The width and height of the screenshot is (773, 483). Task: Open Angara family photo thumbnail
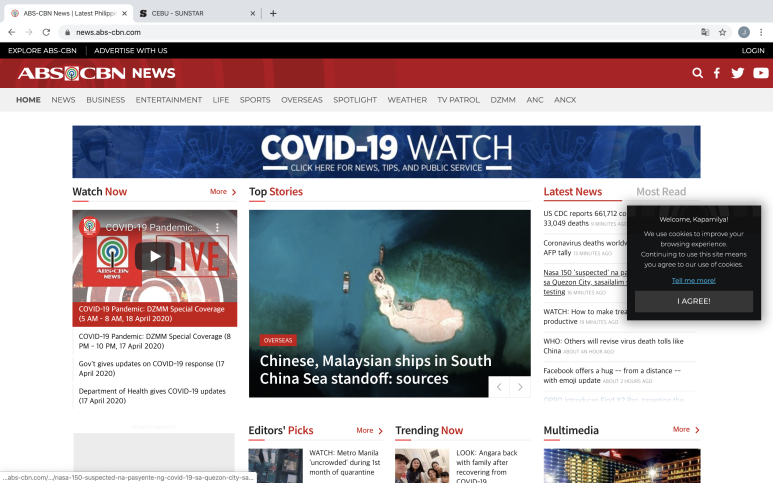pyautogui.click(x=422, y=465)
